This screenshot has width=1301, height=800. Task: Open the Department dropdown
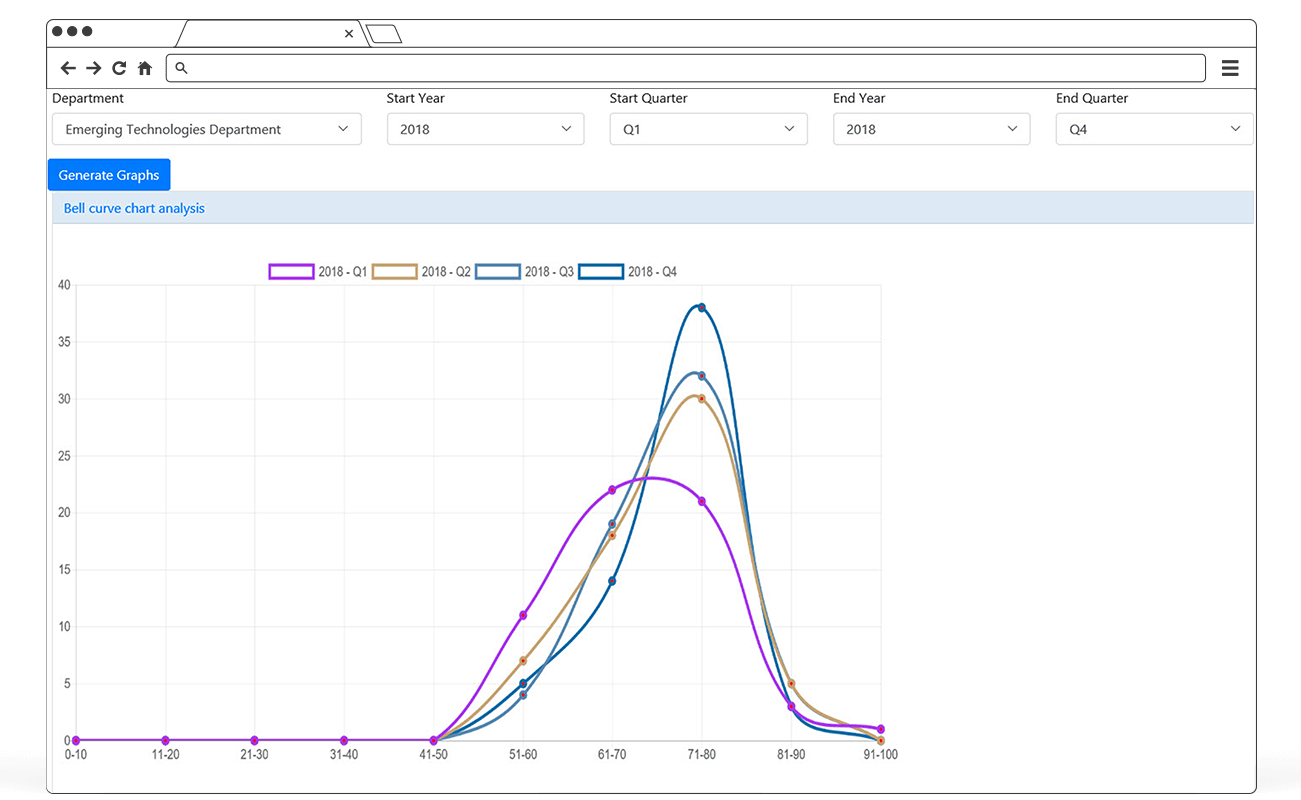207,129
